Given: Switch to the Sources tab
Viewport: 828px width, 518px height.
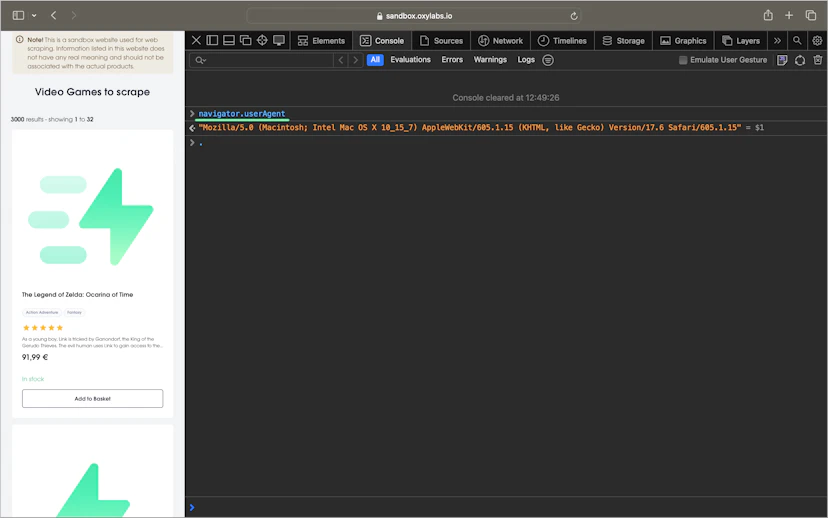Looking at the screenshot, I should click(441, 41).
